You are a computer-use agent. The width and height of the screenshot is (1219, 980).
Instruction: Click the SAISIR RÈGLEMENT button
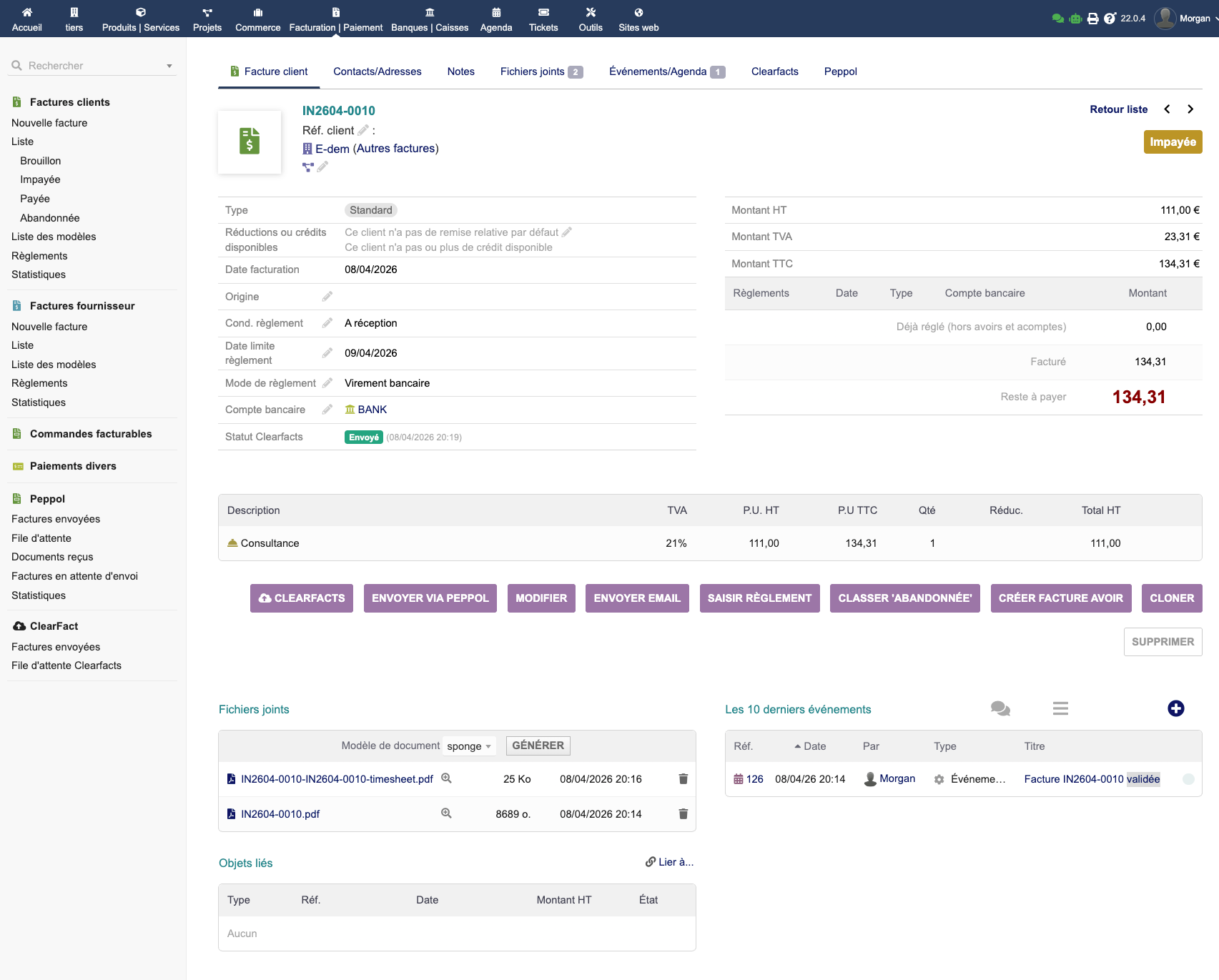click(759, 598)
